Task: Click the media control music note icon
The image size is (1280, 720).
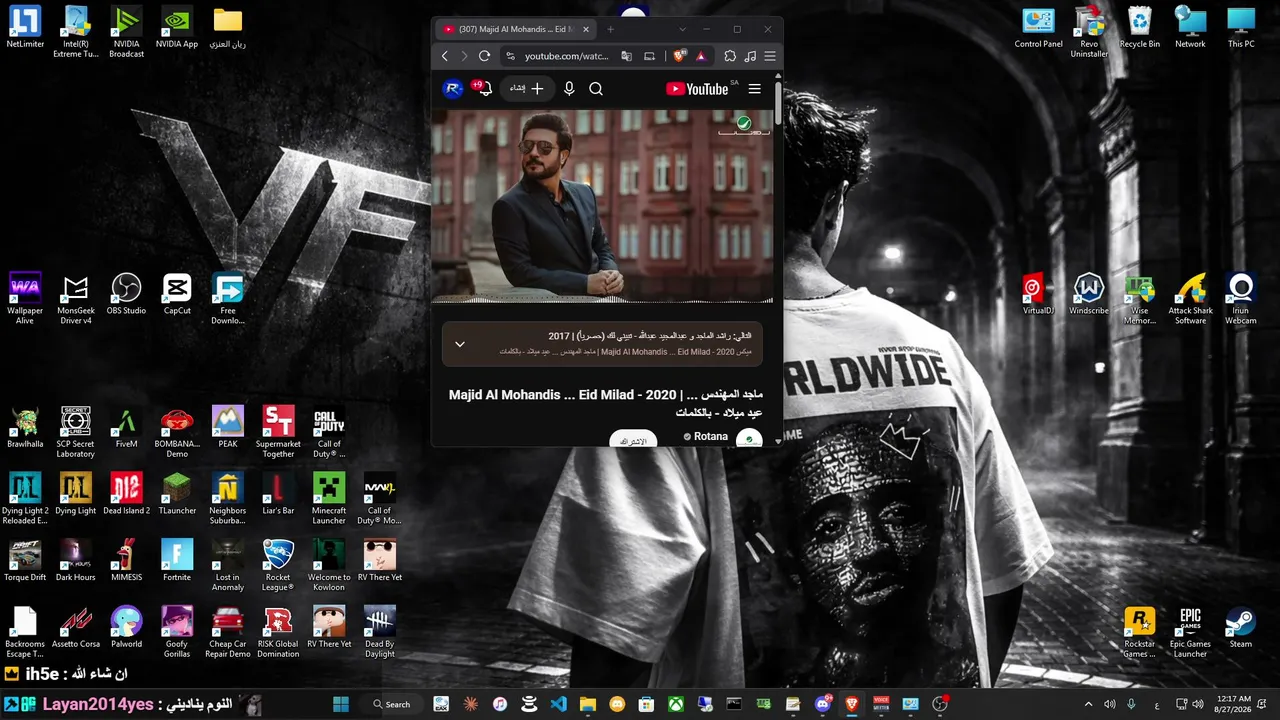Action: point(750,56)
